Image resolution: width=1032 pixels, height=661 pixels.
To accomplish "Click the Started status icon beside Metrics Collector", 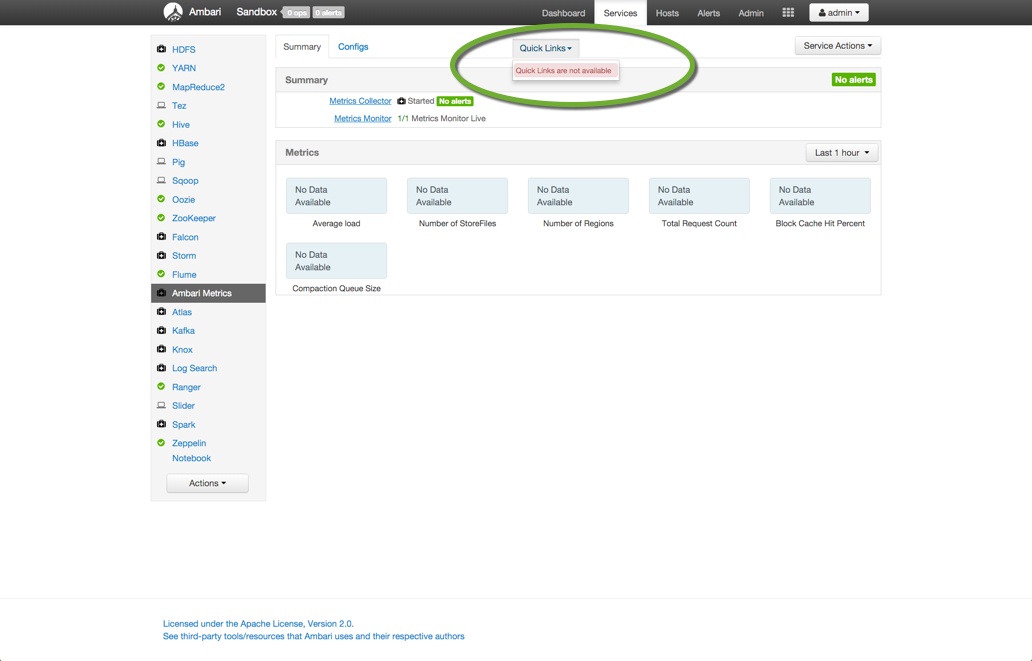I will (x=401, y=101).
